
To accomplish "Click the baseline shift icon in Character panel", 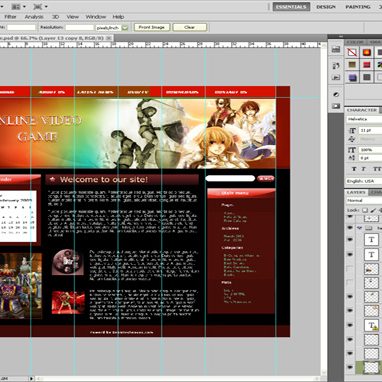I will point(352,158).
